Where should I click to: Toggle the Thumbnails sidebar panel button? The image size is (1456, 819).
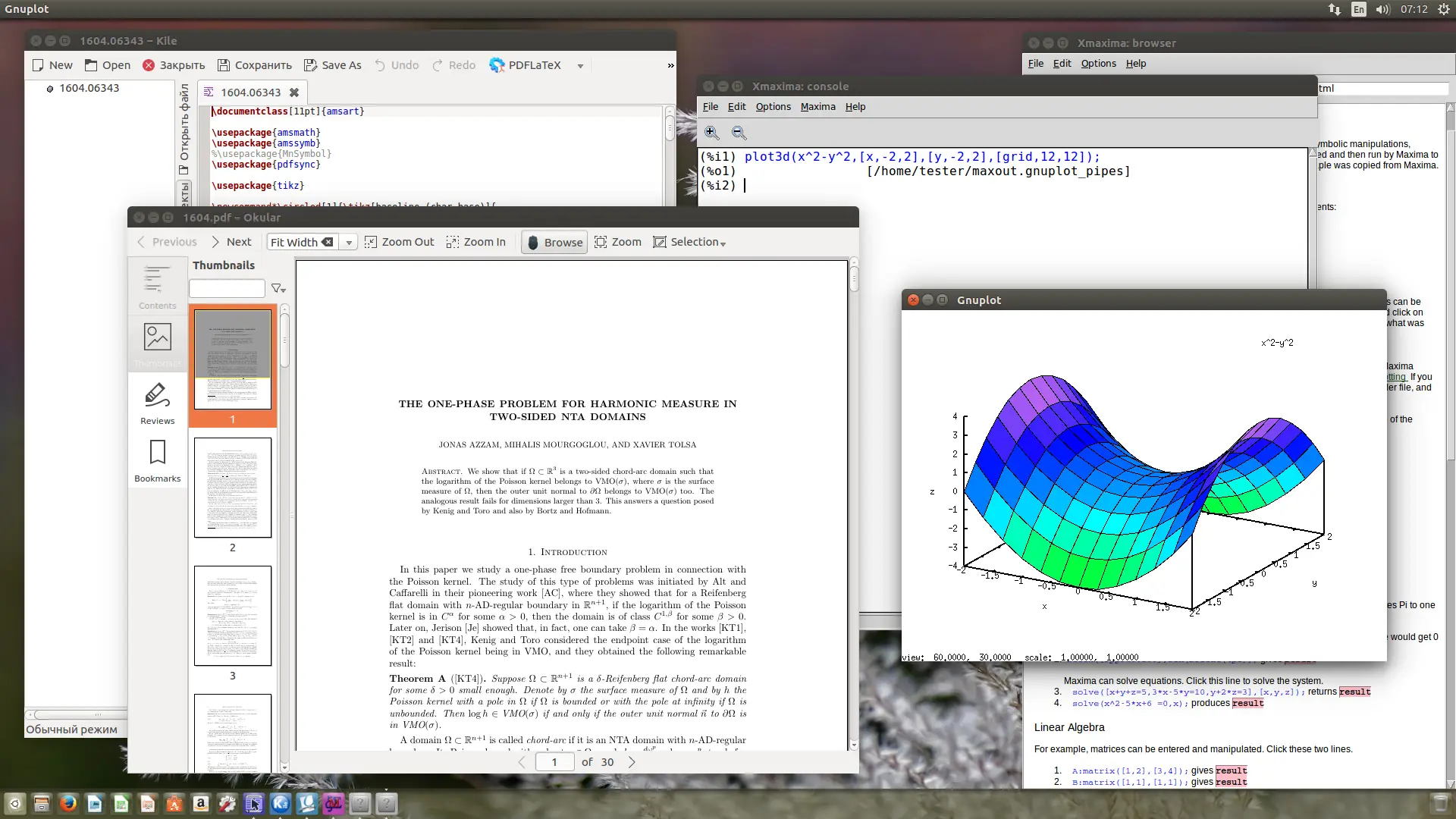tap(157, 343)
